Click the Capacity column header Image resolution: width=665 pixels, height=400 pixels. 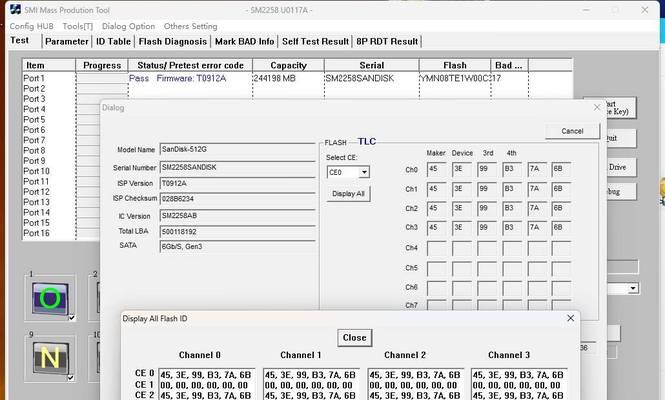[288, 65]
